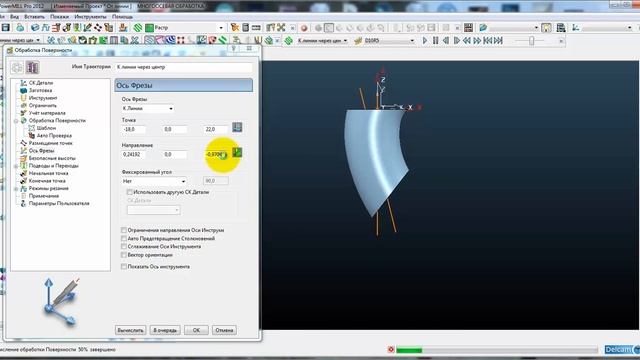Click the Отмена button
The height and width of the screenshot is (360, 640).
click(x=224, y=330)
